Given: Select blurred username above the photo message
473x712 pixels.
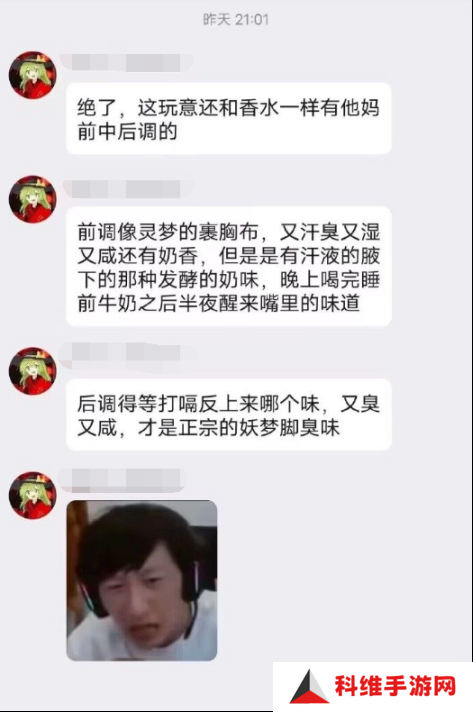Looking at the screenshot, I should click(x=123, y=480).
